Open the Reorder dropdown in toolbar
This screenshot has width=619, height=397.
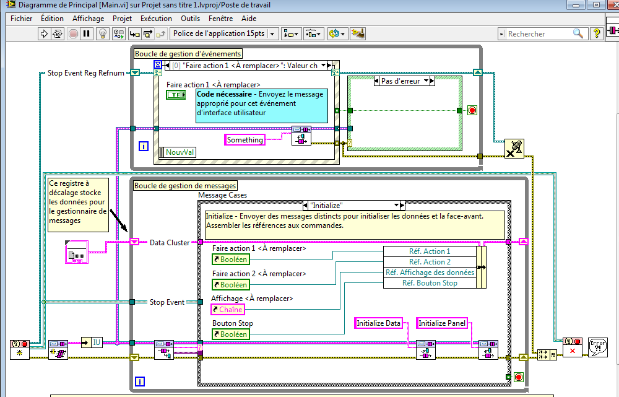point(336,34)
